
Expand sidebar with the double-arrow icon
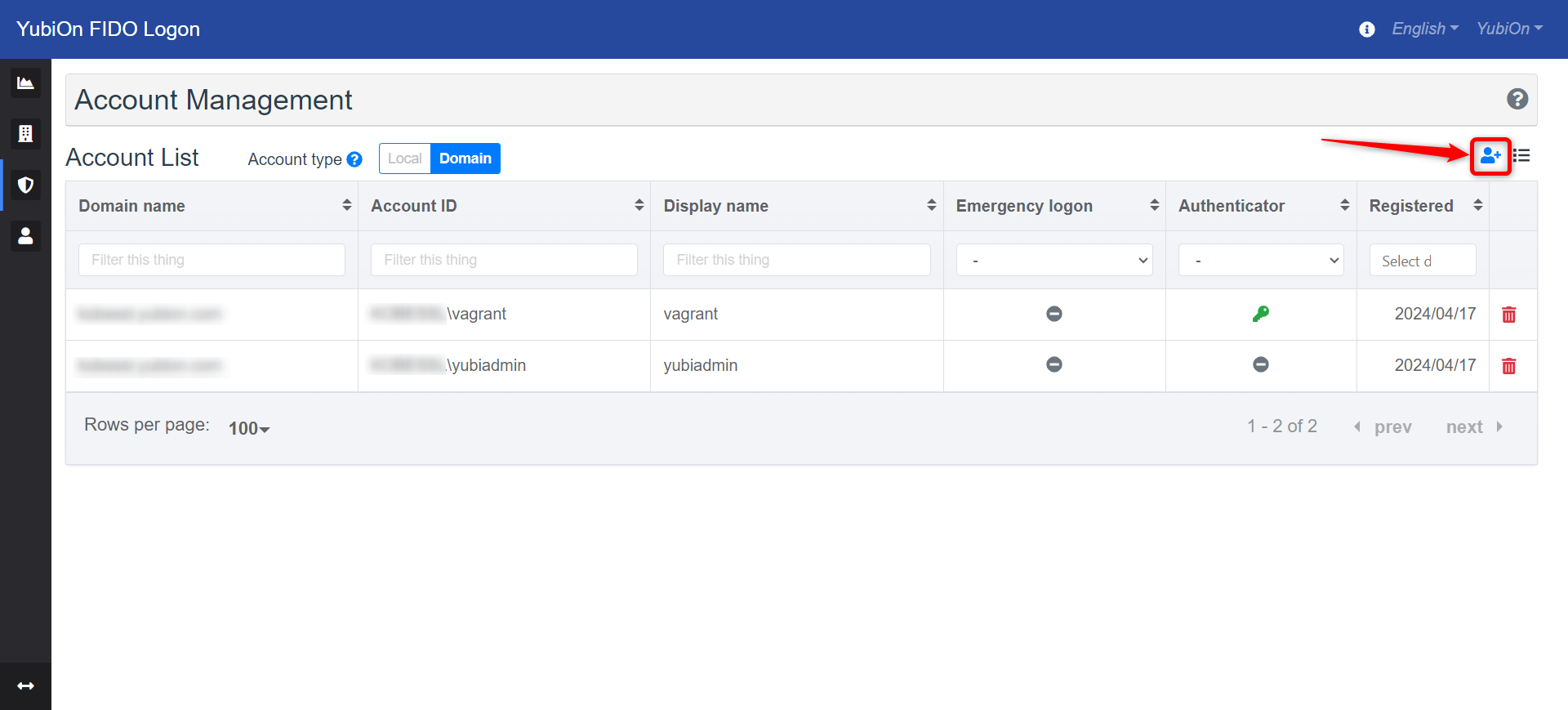tap(25, 685)
